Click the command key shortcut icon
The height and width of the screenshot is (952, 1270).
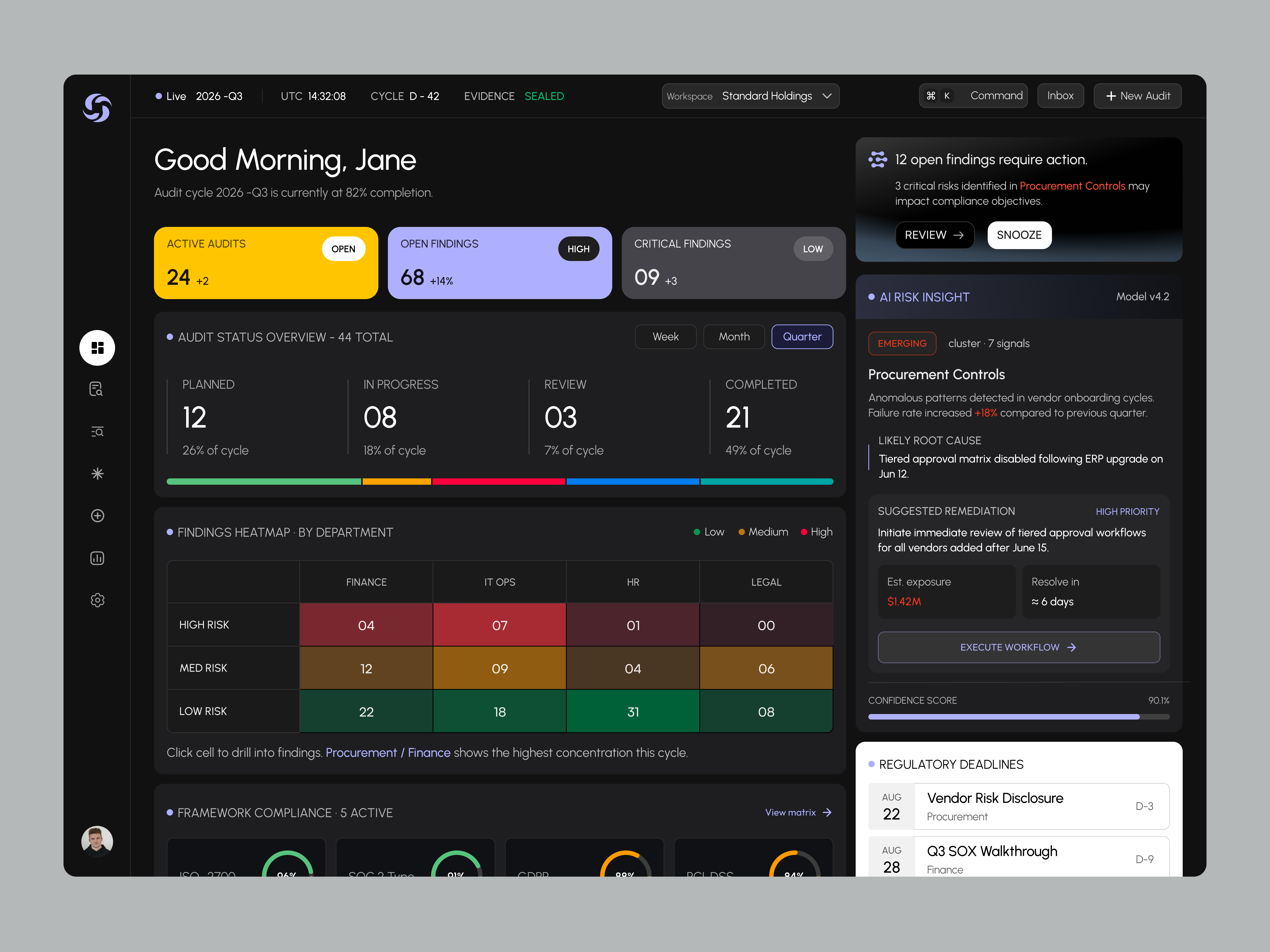point(931,96)
